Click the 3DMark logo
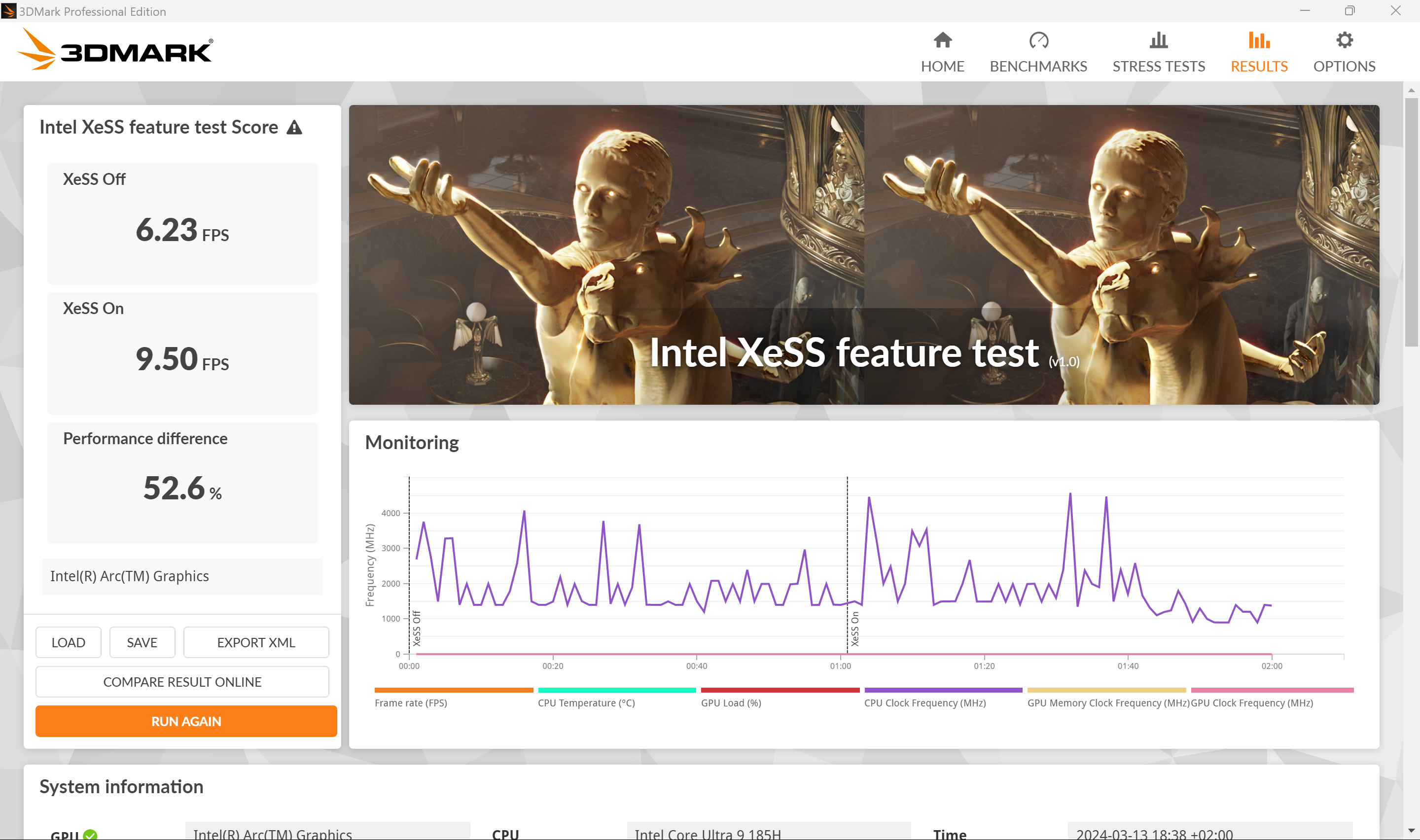Viewport: 1420px width, 840px height. pos(115,49)
